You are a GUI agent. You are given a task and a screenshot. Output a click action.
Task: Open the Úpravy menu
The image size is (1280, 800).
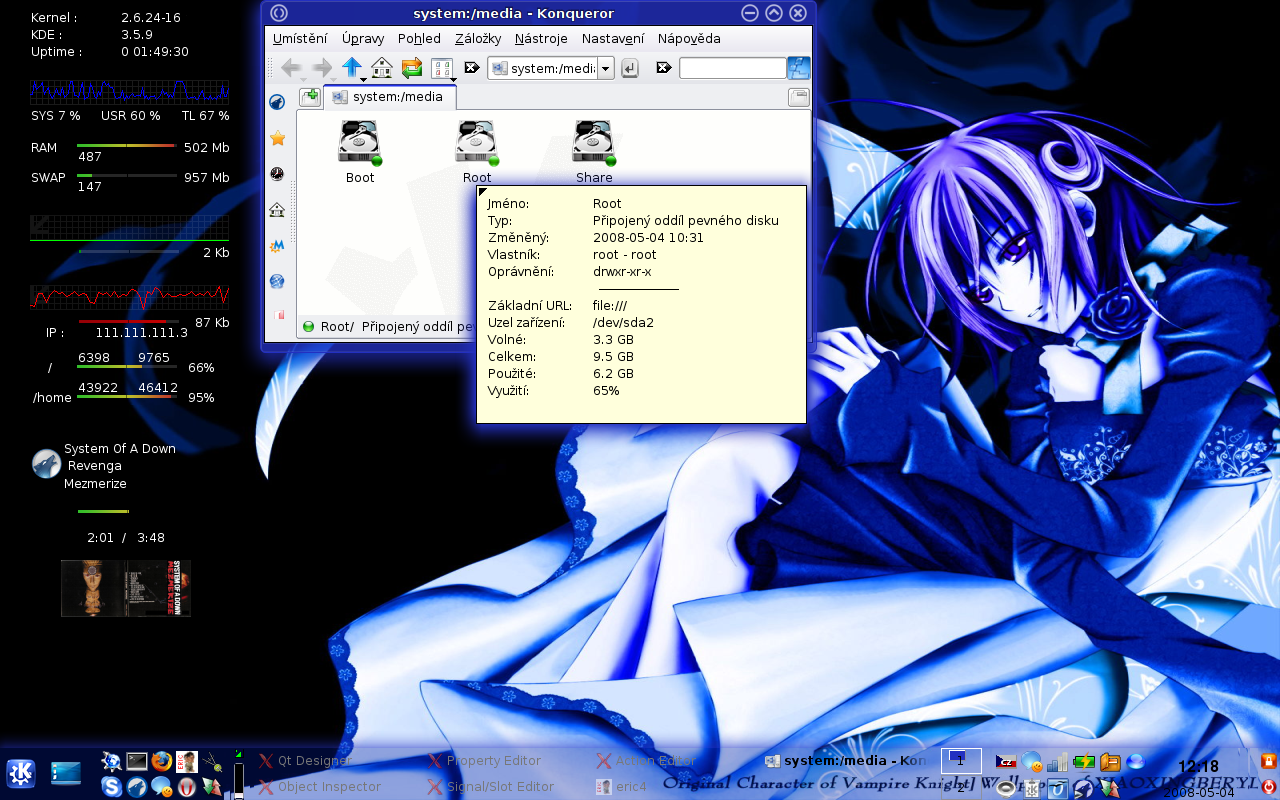363,38
